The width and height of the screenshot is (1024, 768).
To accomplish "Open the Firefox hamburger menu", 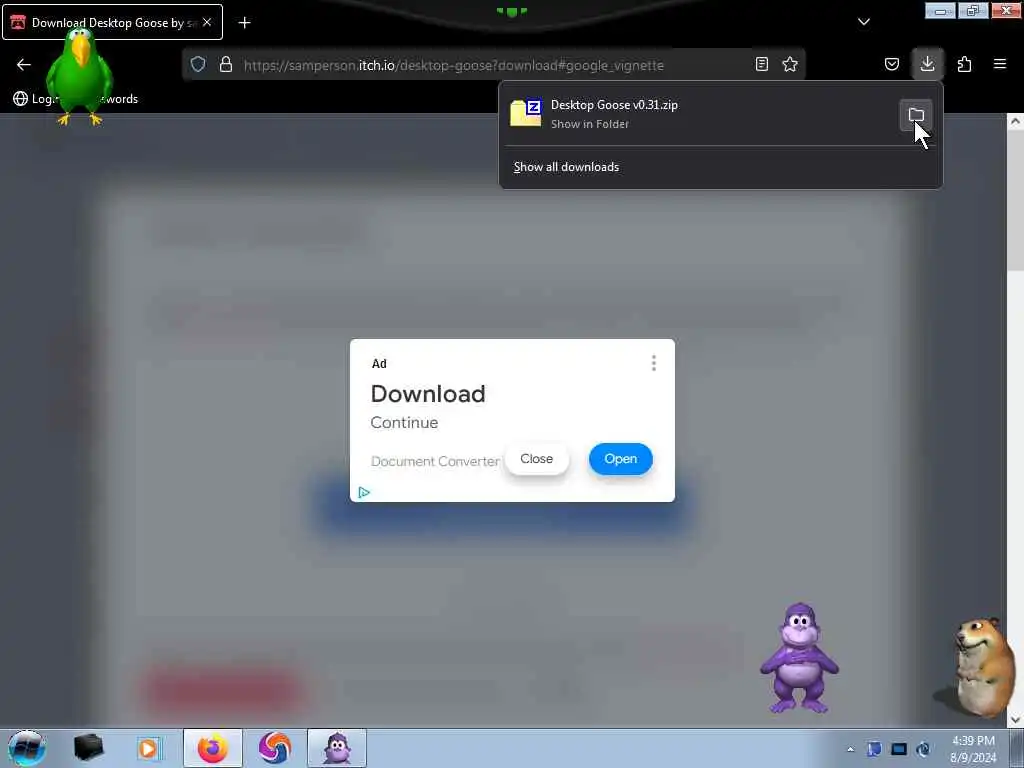I will [x=1000, y=64].
